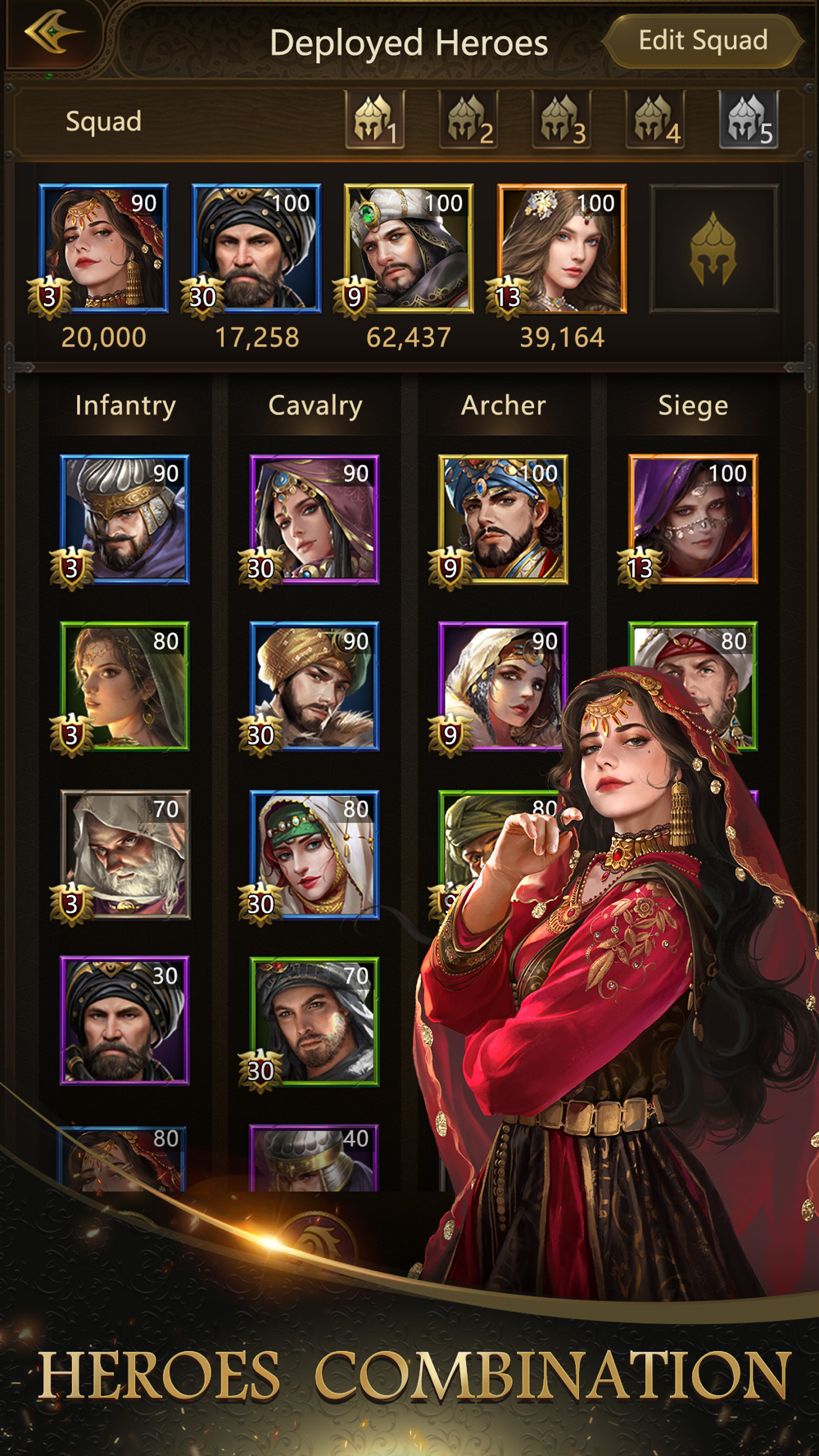Click the Edit Squad button
The height and width of the screenshot is (1456, 819).
point(704,40)
